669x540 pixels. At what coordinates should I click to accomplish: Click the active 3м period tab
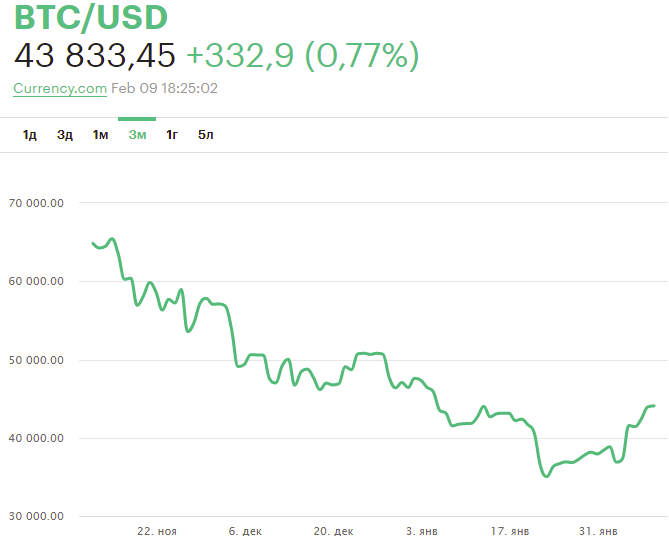137,135
